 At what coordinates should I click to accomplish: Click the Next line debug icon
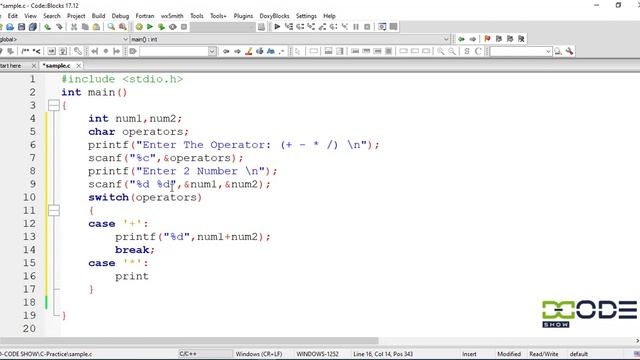pos(300,27)
